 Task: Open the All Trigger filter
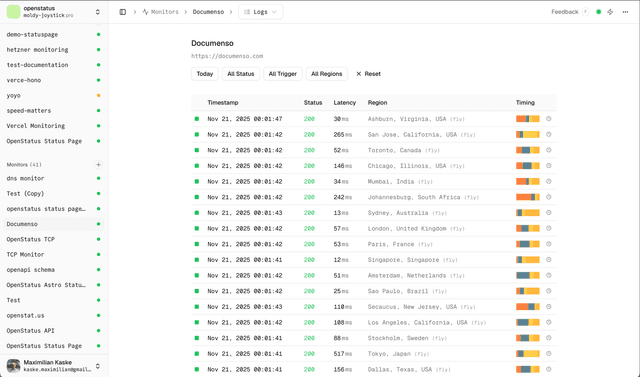(283, 74)
